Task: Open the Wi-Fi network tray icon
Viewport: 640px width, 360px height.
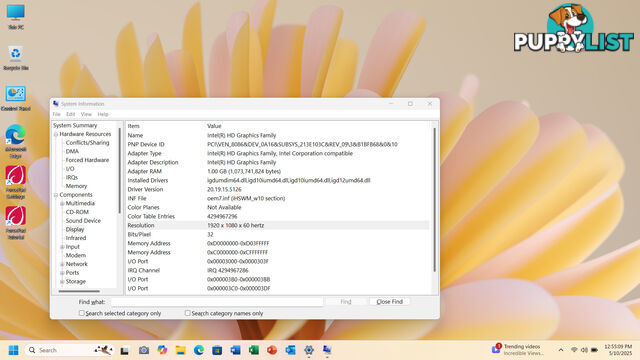Action: click(574, 350)
